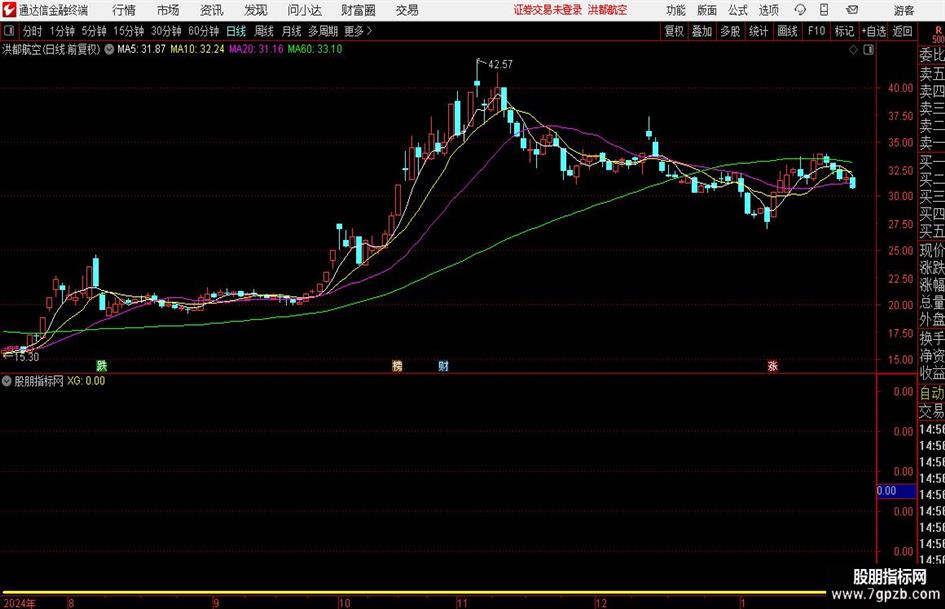Click the blue 财 event marker

(x=444, y=366)
